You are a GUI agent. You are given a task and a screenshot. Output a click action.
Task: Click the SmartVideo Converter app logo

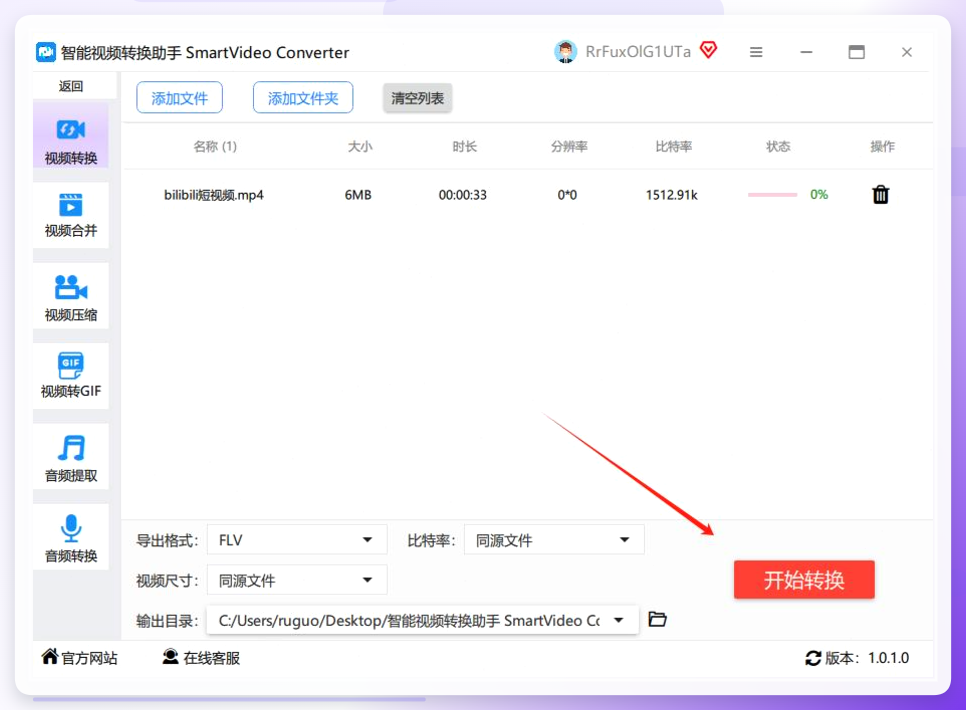46,52
